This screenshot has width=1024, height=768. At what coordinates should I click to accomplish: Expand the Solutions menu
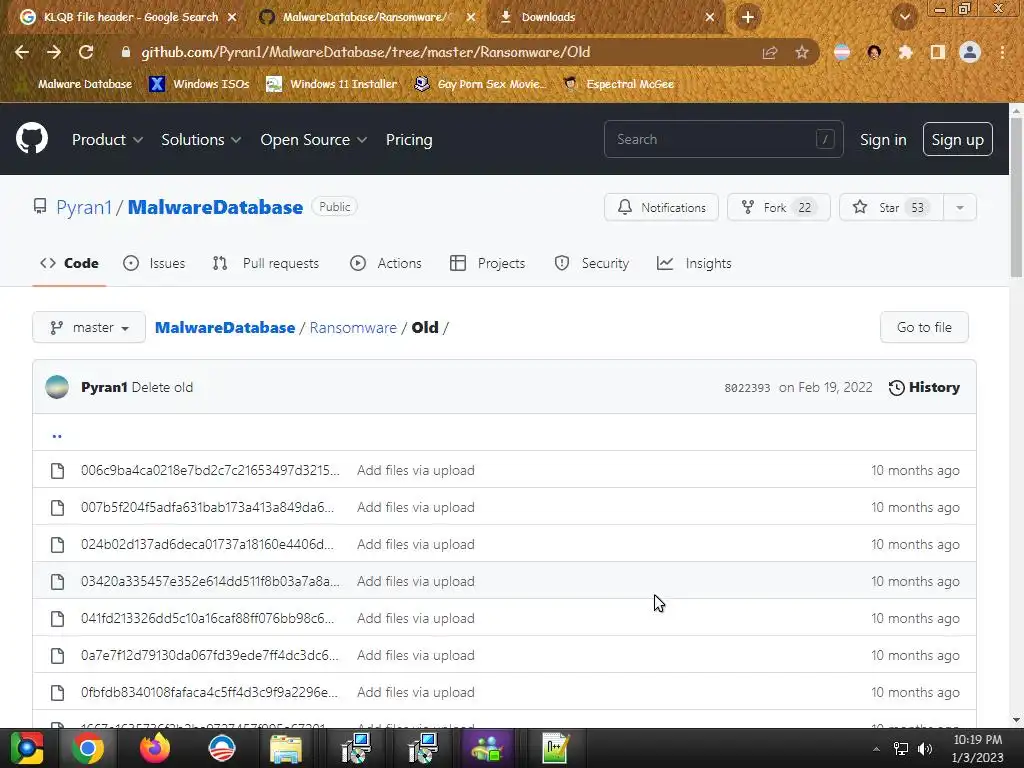[x=201, y=140]
